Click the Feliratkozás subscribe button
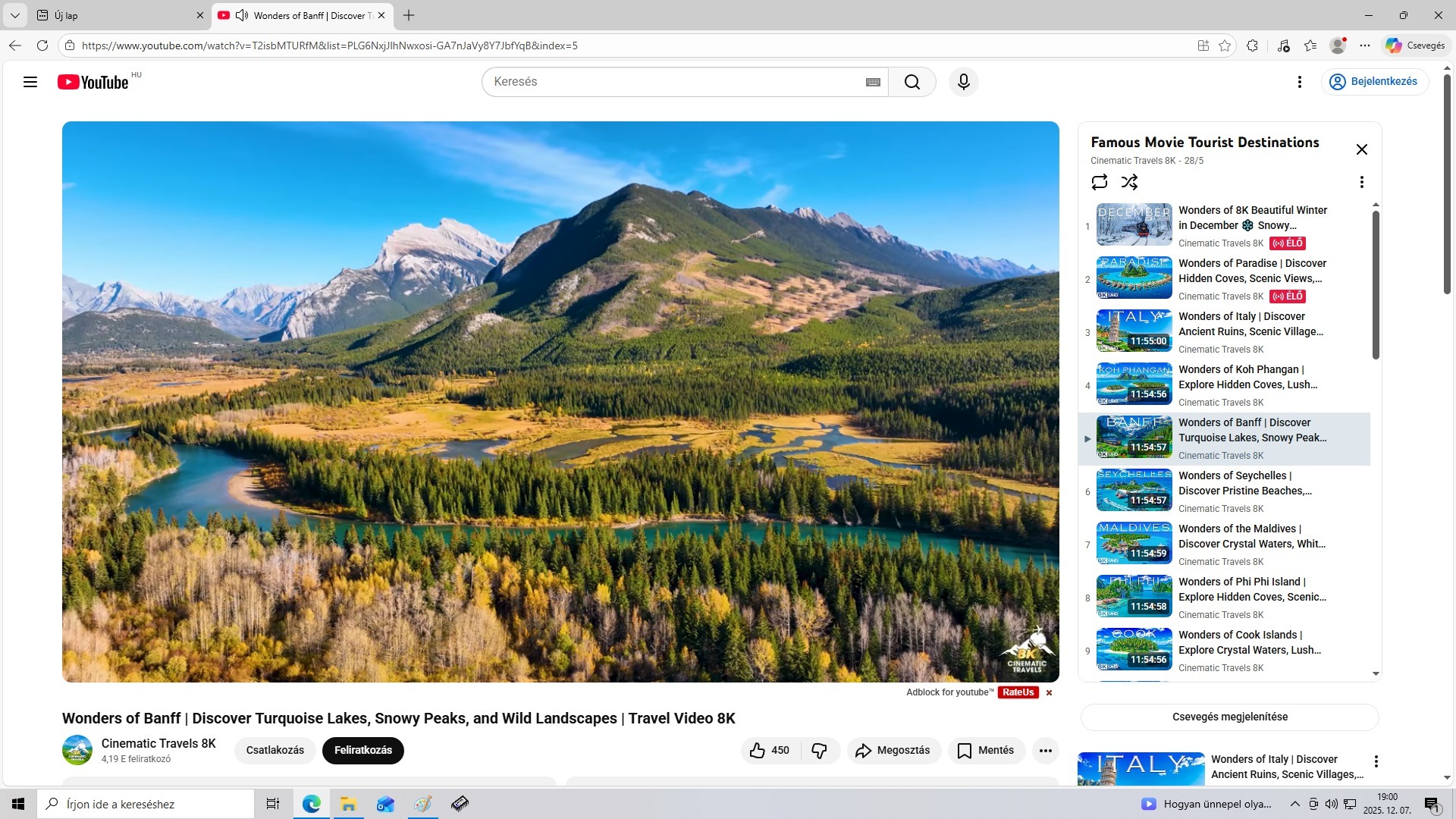Viewport: 1456px width, 819px height. 362,750
